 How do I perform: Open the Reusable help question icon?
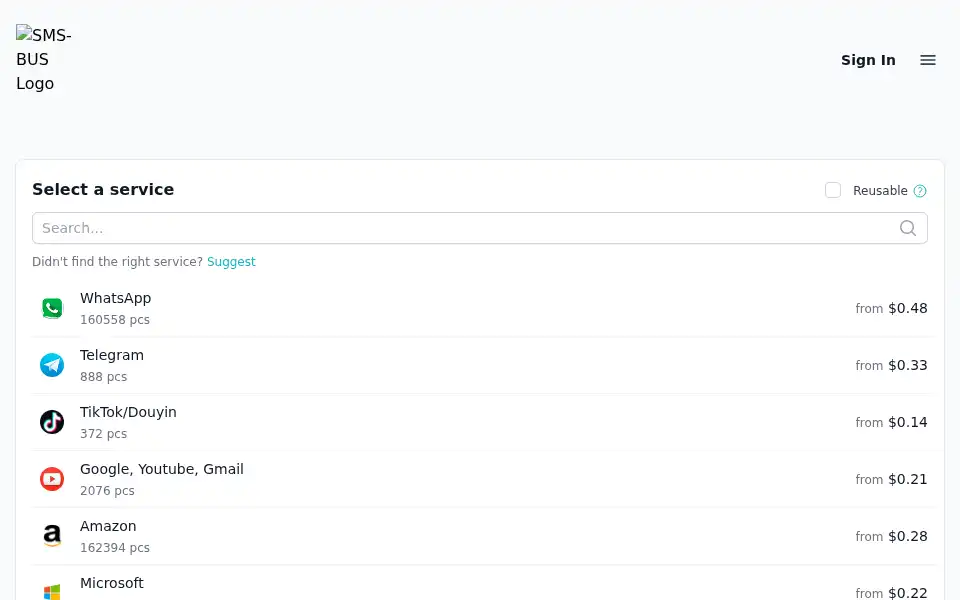[x=920, y=191]
